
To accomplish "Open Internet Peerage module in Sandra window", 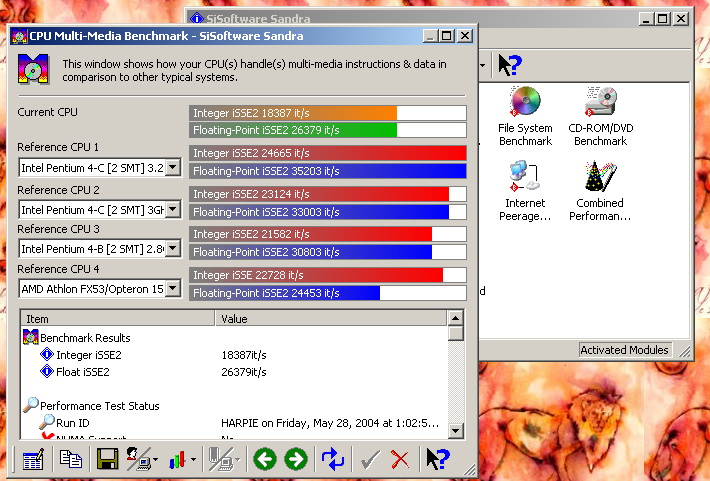I will (x=525, y=191).
